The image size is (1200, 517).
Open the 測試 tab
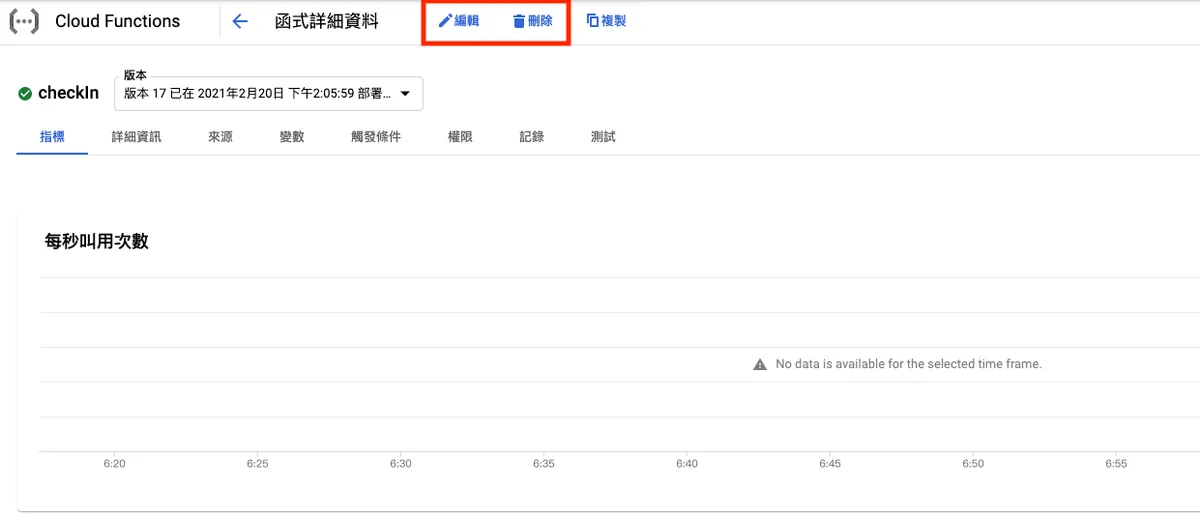pyautogui.click(x=603, y=137)
